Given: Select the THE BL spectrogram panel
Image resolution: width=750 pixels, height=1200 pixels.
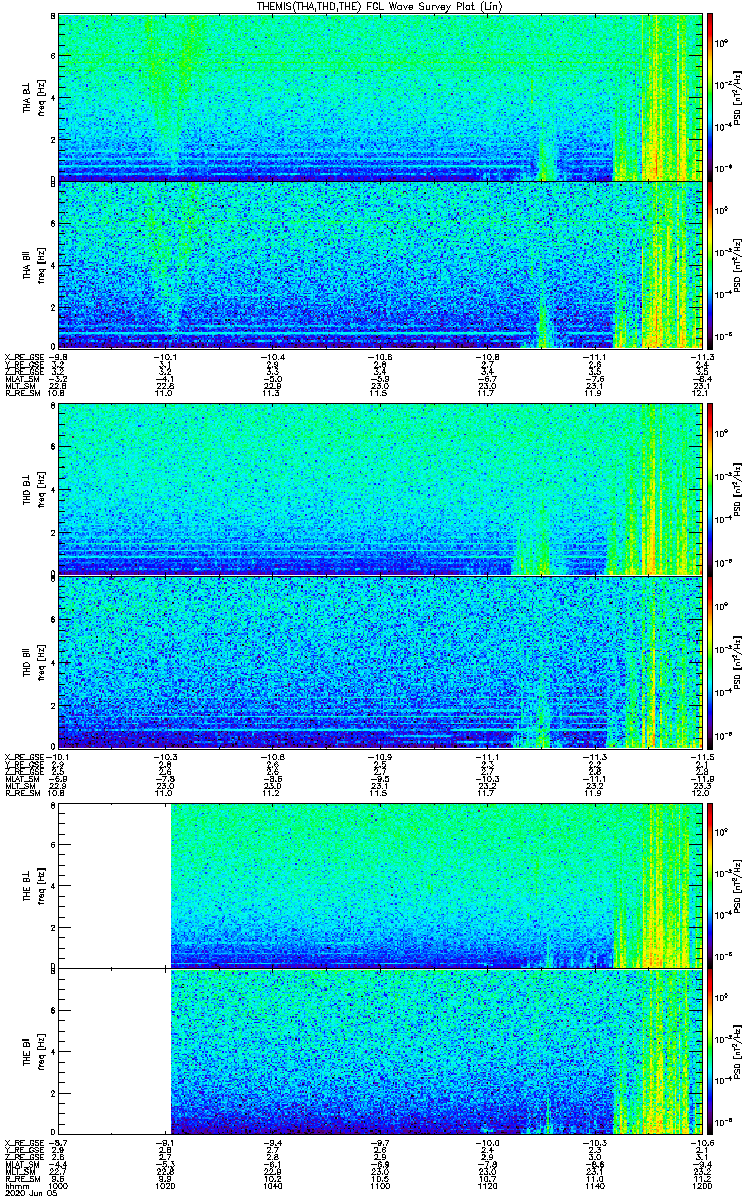Looking at the screenshot, I should 379,886.
